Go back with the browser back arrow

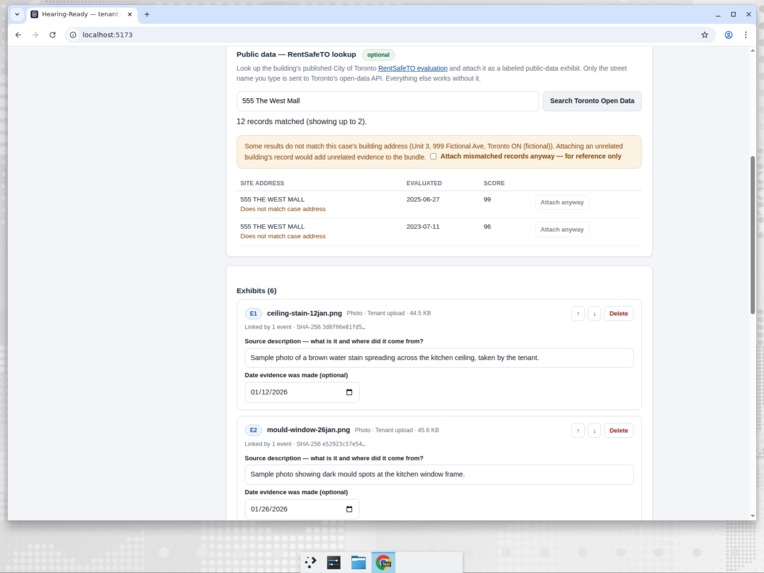[x=18, y=35]
